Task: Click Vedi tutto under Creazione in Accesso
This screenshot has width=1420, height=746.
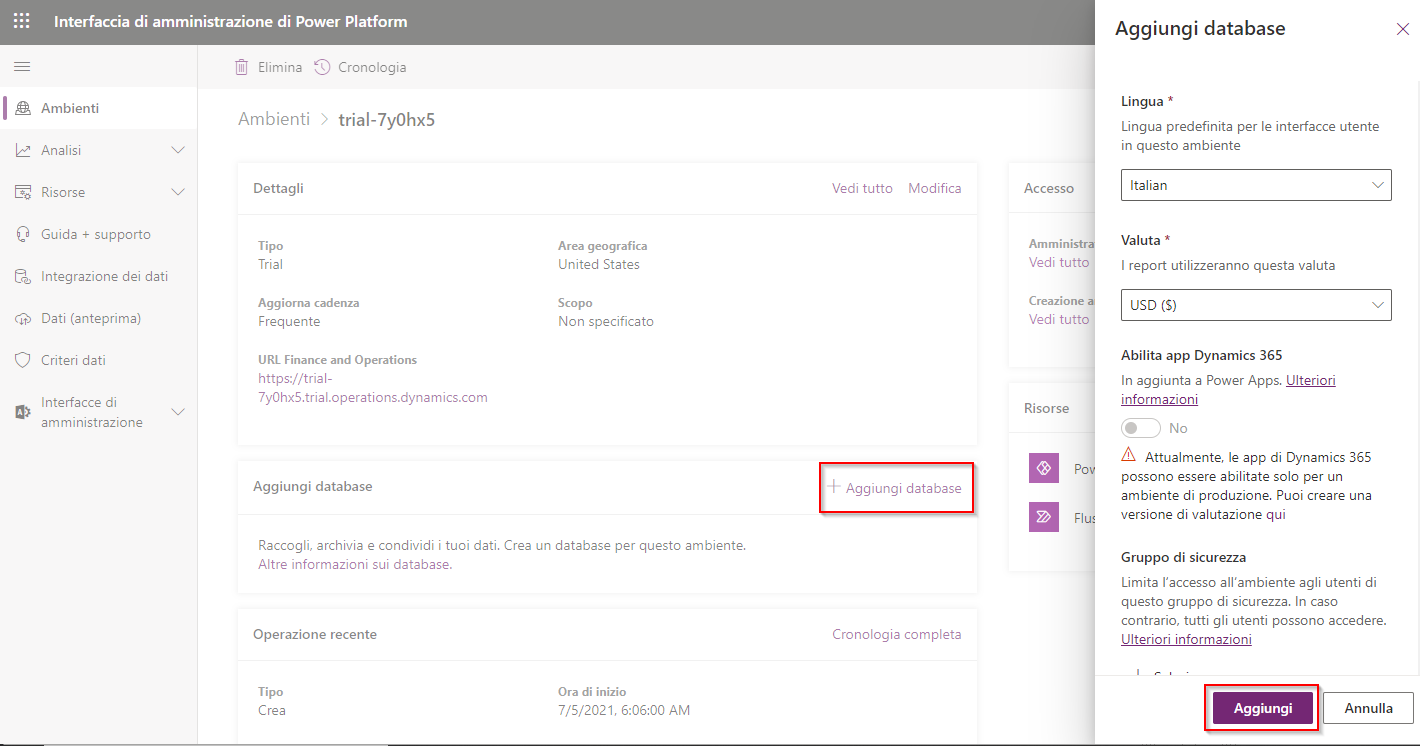Action: click(1059, 319)
